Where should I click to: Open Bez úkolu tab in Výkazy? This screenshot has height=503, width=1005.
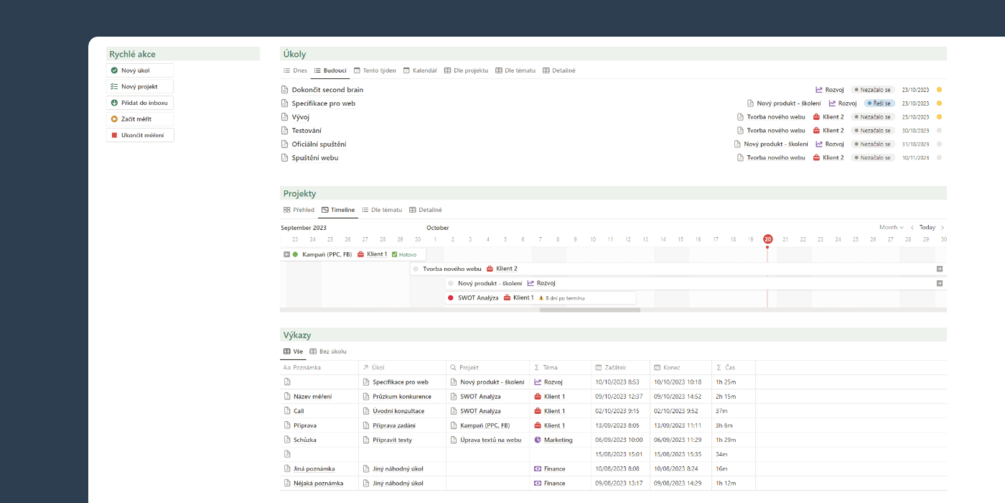coord(328,352)
